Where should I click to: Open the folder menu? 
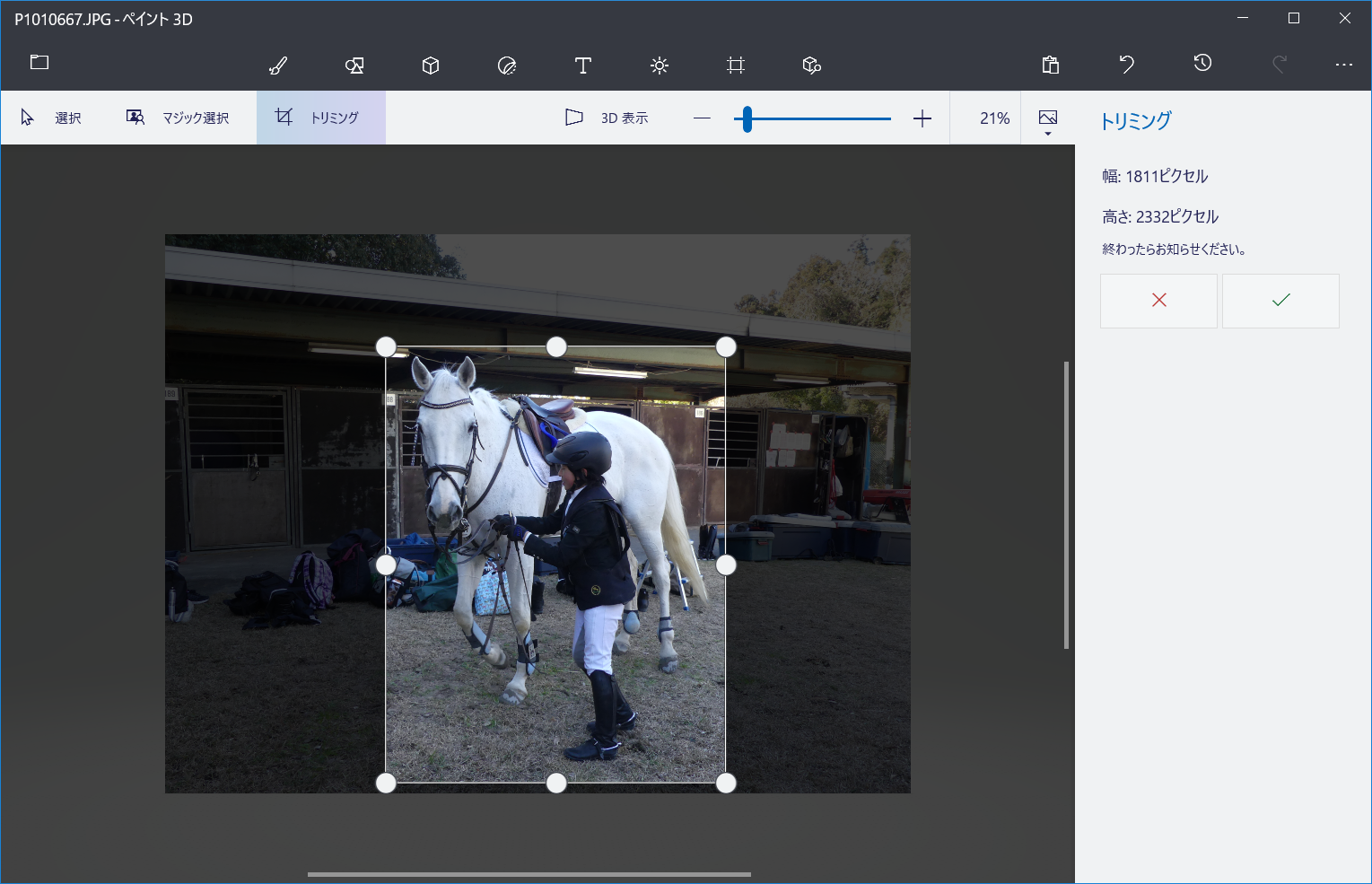[39, 63]
